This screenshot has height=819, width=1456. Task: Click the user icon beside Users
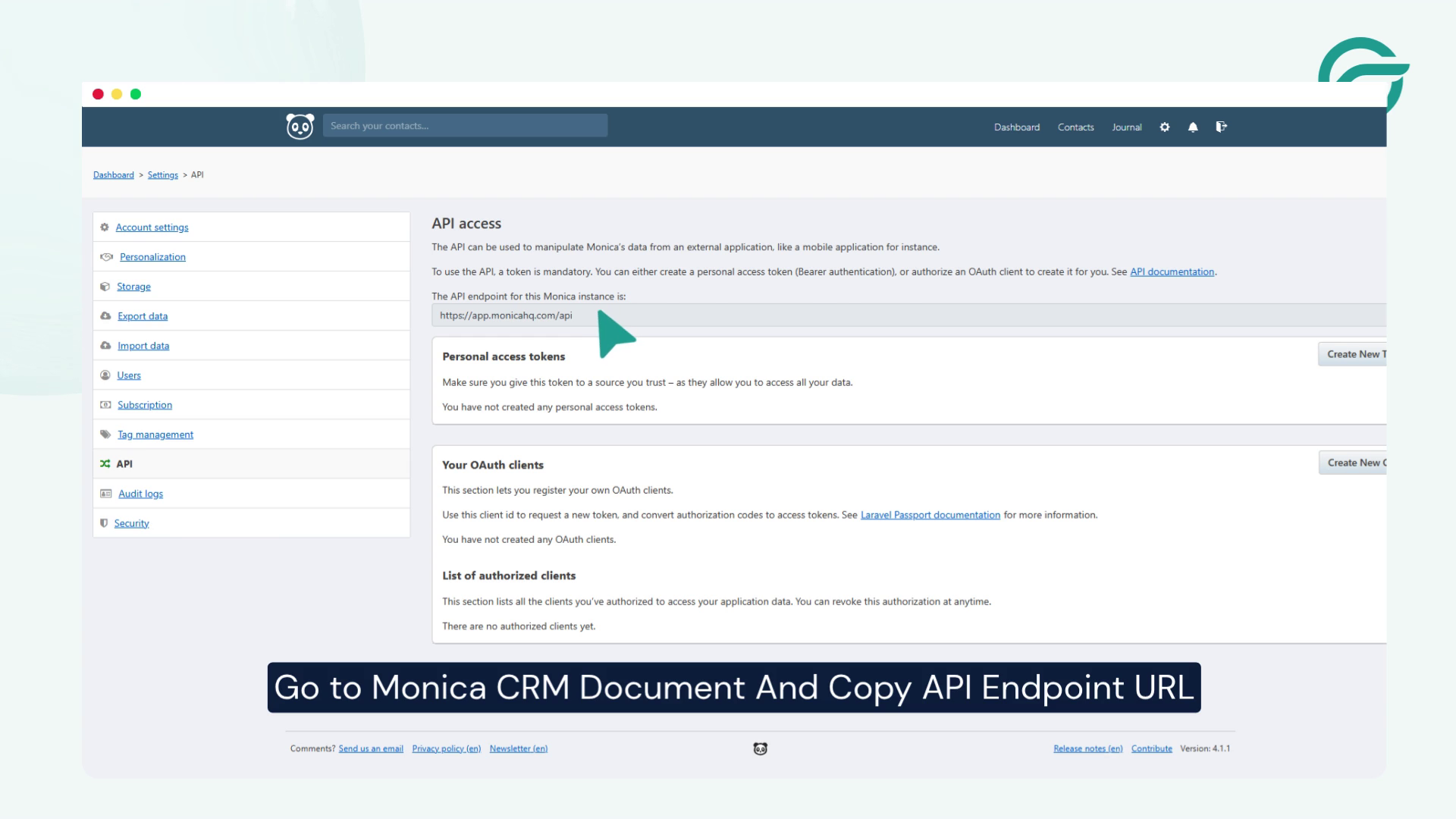[x=105, y=375]
